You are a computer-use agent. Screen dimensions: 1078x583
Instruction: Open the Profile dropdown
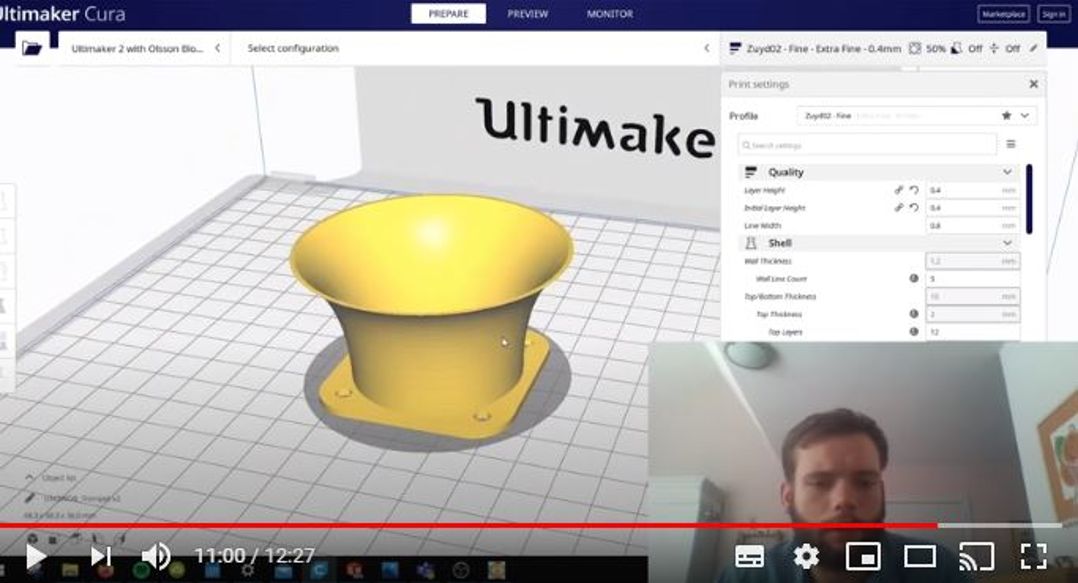click(916, 116)
